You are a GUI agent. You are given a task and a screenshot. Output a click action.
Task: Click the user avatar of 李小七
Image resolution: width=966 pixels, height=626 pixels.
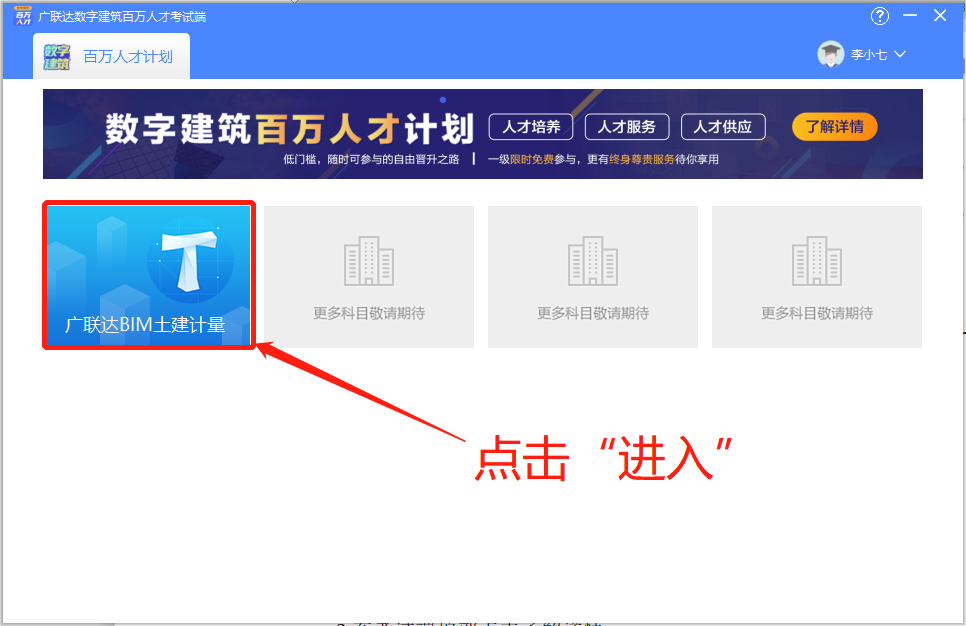tap(830, 54)
